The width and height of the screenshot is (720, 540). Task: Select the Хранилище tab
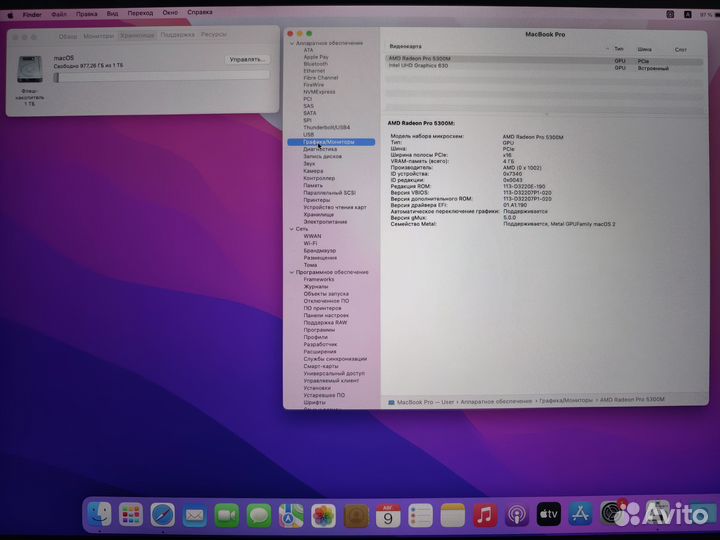137,35
